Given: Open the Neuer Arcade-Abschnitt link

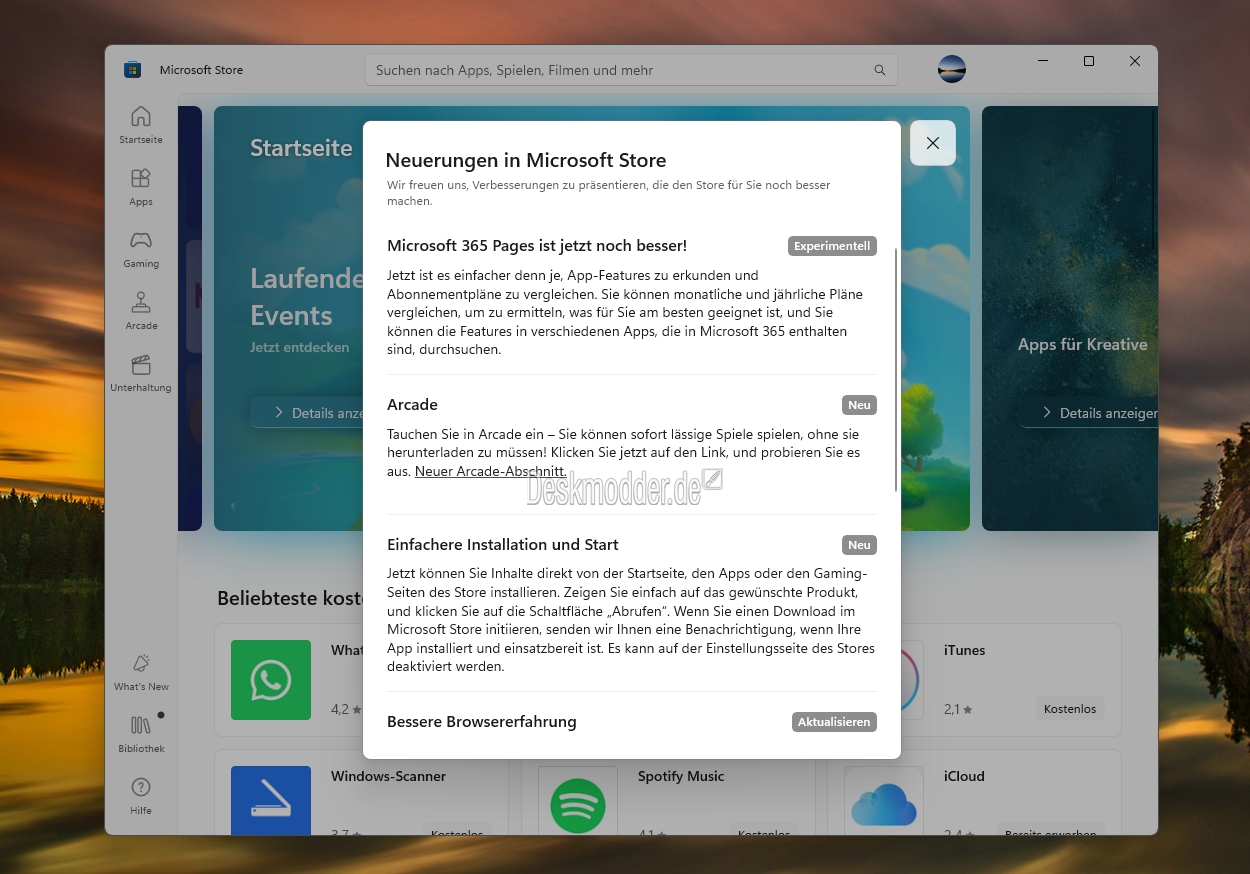Looking at the screenshot, I should pyautogui.click(x=491, y=471).
